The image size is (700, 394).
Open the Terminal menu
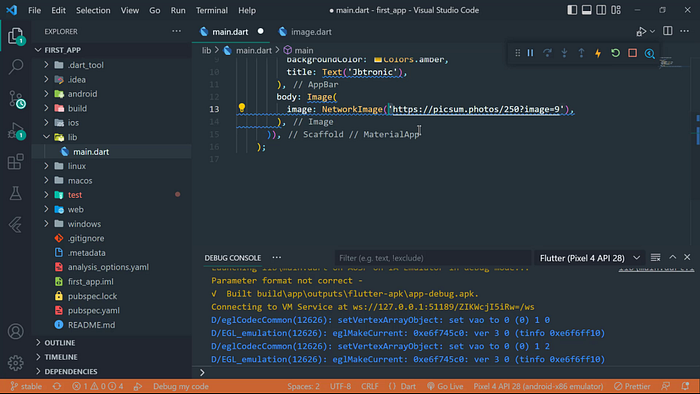[212, 10]
